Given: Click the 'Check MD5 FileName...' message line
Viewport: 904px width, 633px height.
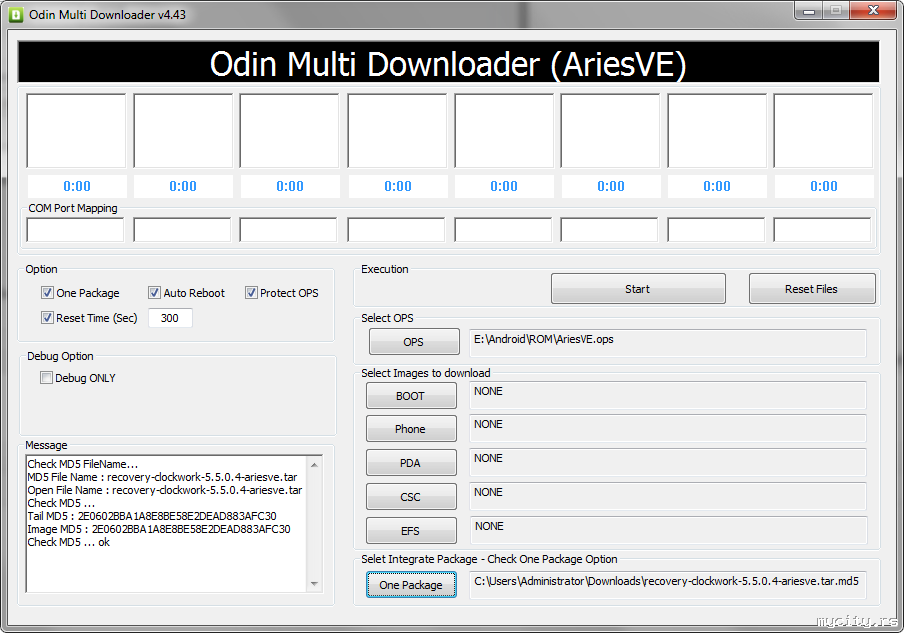Looking at the screenshot, I should pos(82,464).
